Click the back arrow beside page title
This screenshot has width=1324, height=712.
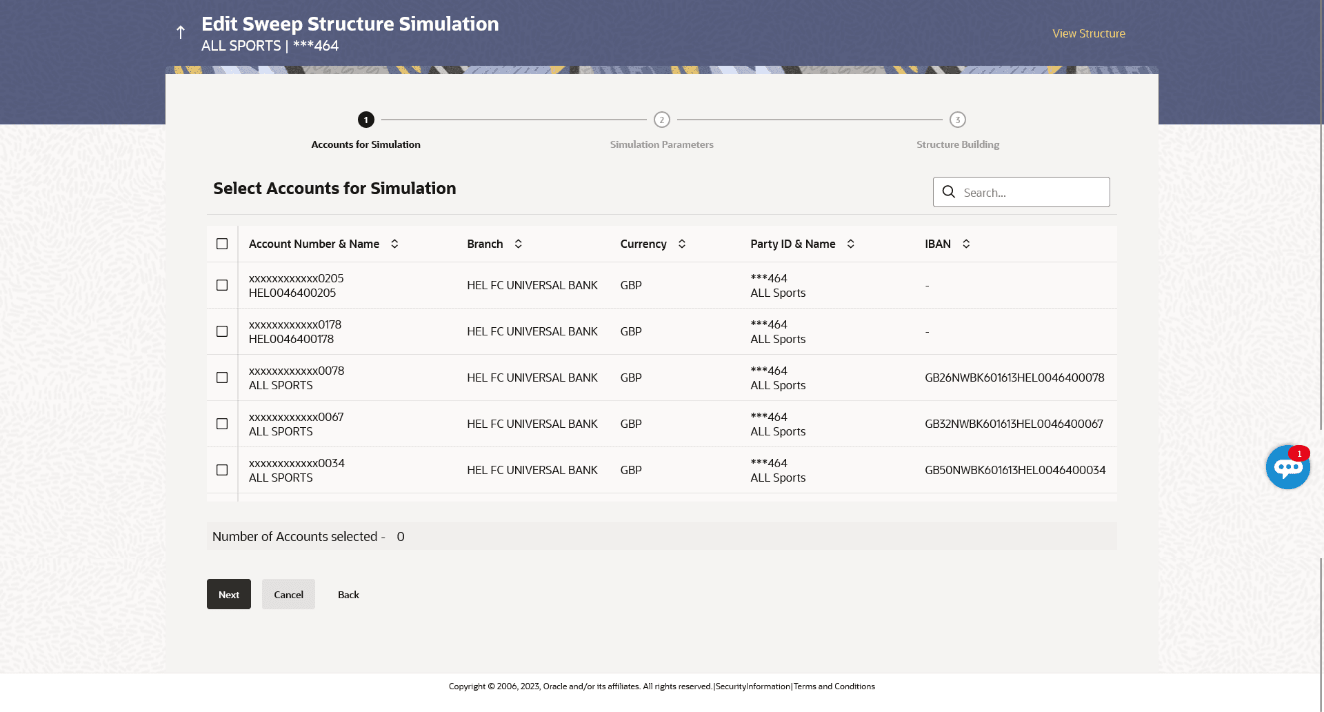[181, 33]
